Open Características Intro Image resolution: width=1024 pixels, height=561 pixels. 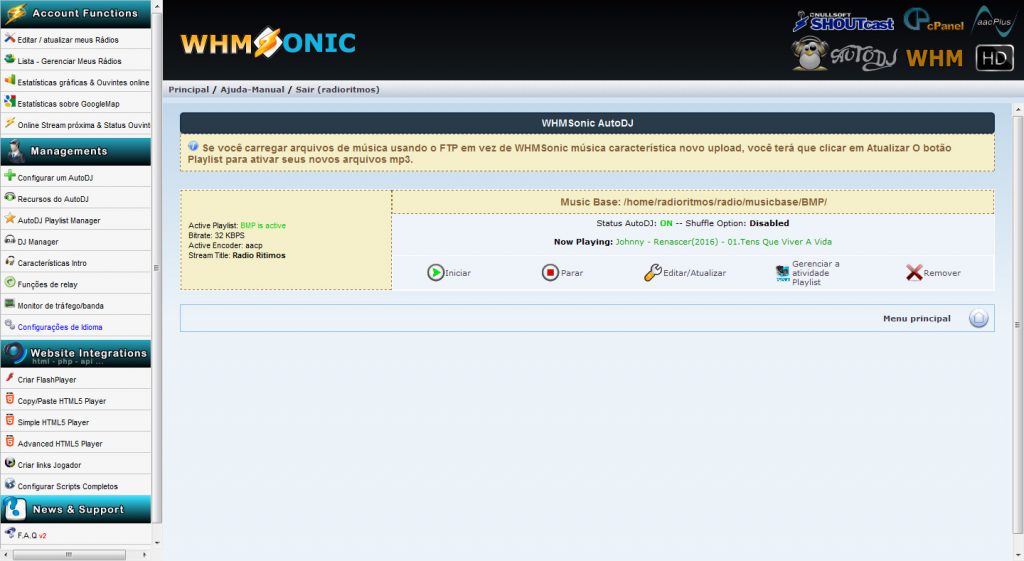tap(52, 263)
